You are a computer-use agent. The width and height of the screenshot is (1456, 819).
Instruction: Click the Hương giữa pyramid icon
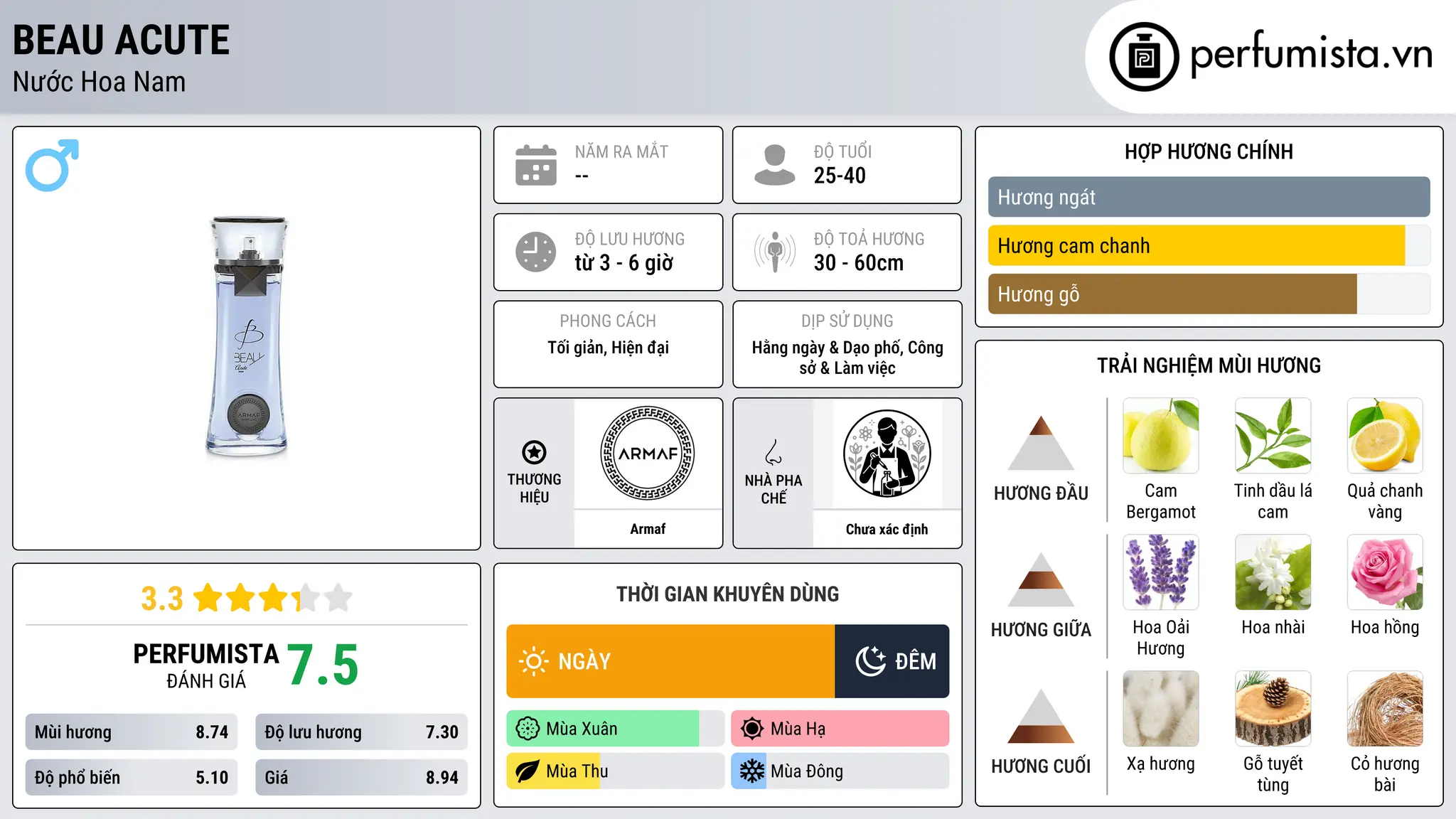(1041, 579)
